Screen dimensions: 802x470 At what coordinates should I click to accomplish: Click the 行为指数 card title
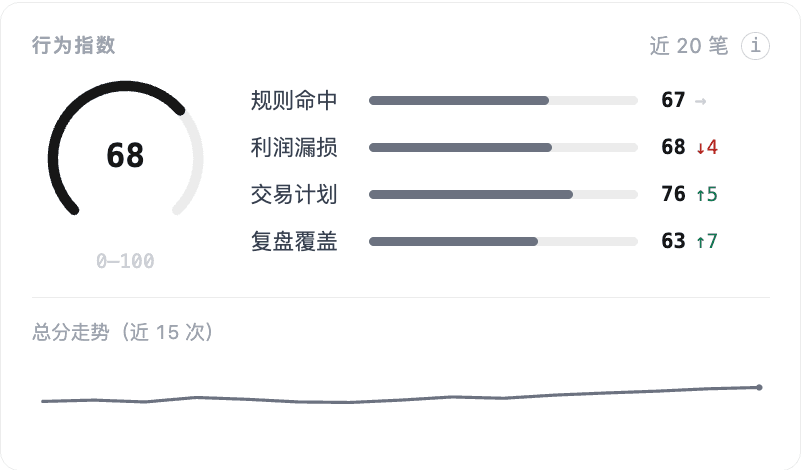pos(74,45)
